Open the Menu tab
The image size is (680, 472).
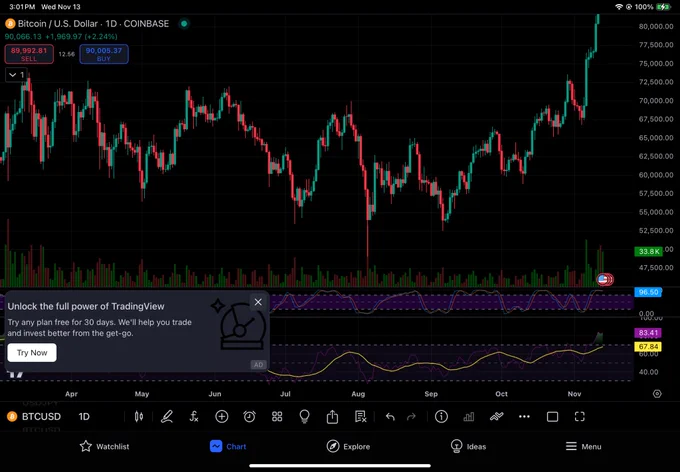(583, 446)
